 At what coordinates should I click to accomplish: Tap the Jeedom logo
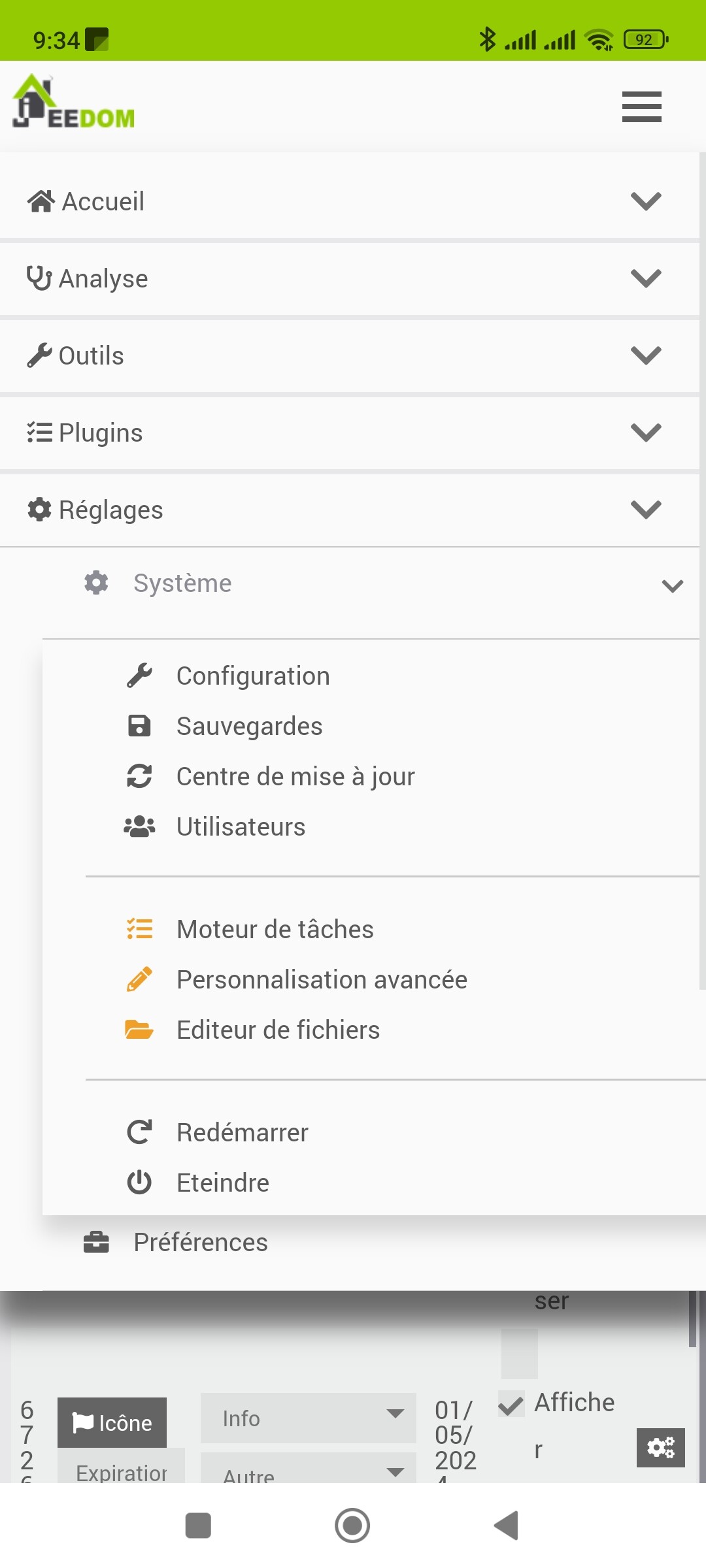[73, 101]
